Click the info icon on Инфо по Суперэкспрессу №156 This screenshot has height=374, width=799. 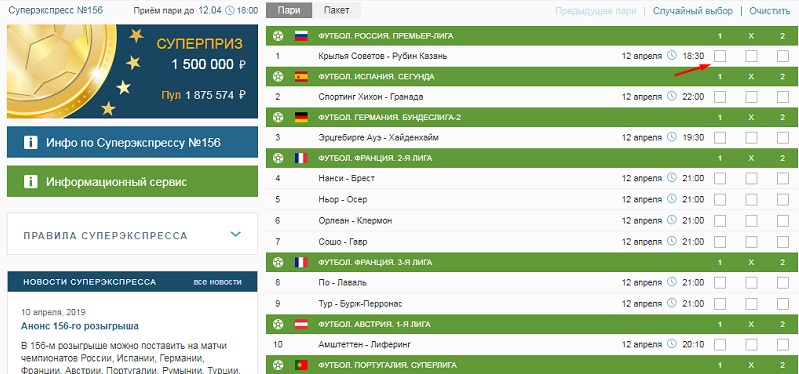(31, 143)
